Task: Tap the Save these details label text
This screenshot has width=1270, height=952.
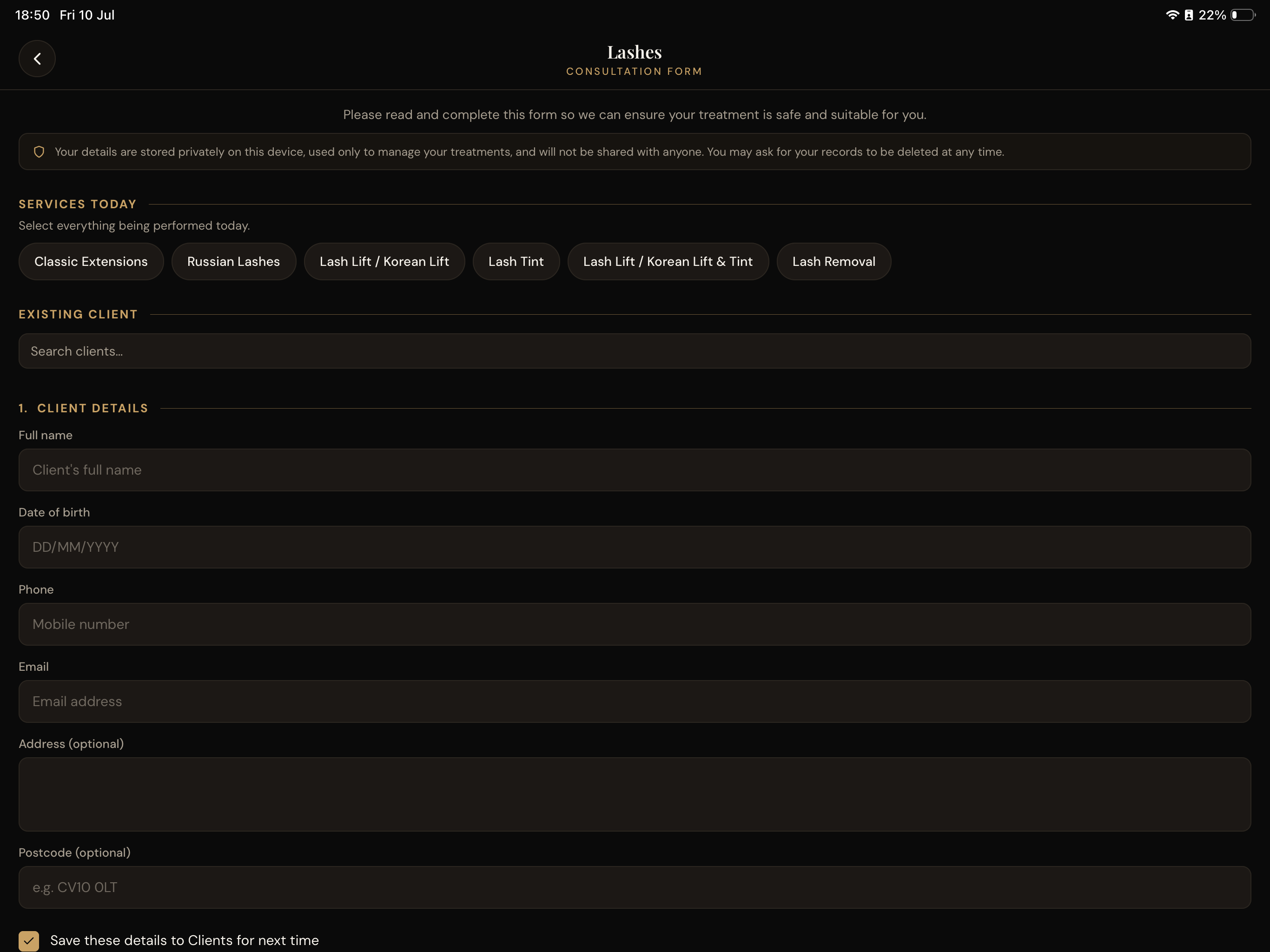Action: pyautogui.click(x=184, y=940)
